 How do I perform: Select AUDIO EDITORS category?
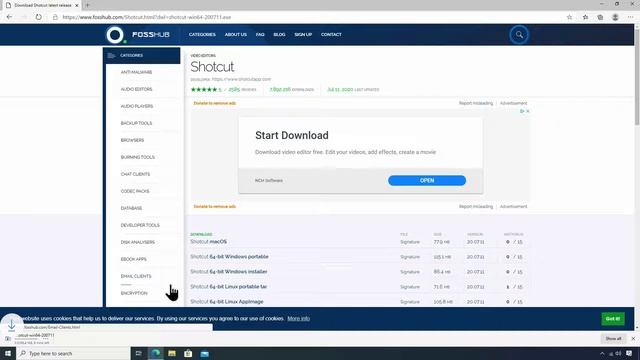click(136, 89)
